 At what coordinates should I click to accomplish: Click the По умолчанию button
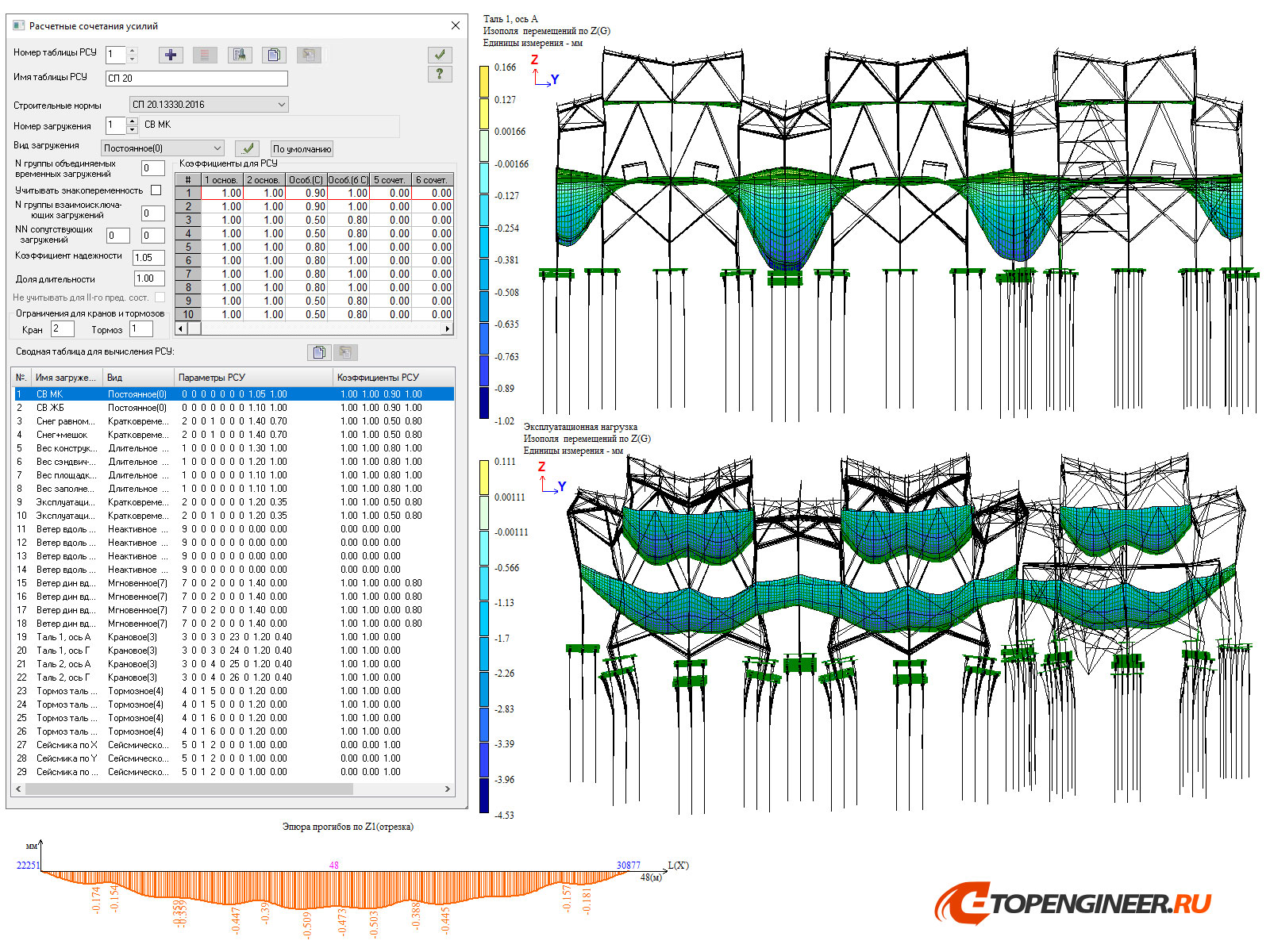point(302,149)
